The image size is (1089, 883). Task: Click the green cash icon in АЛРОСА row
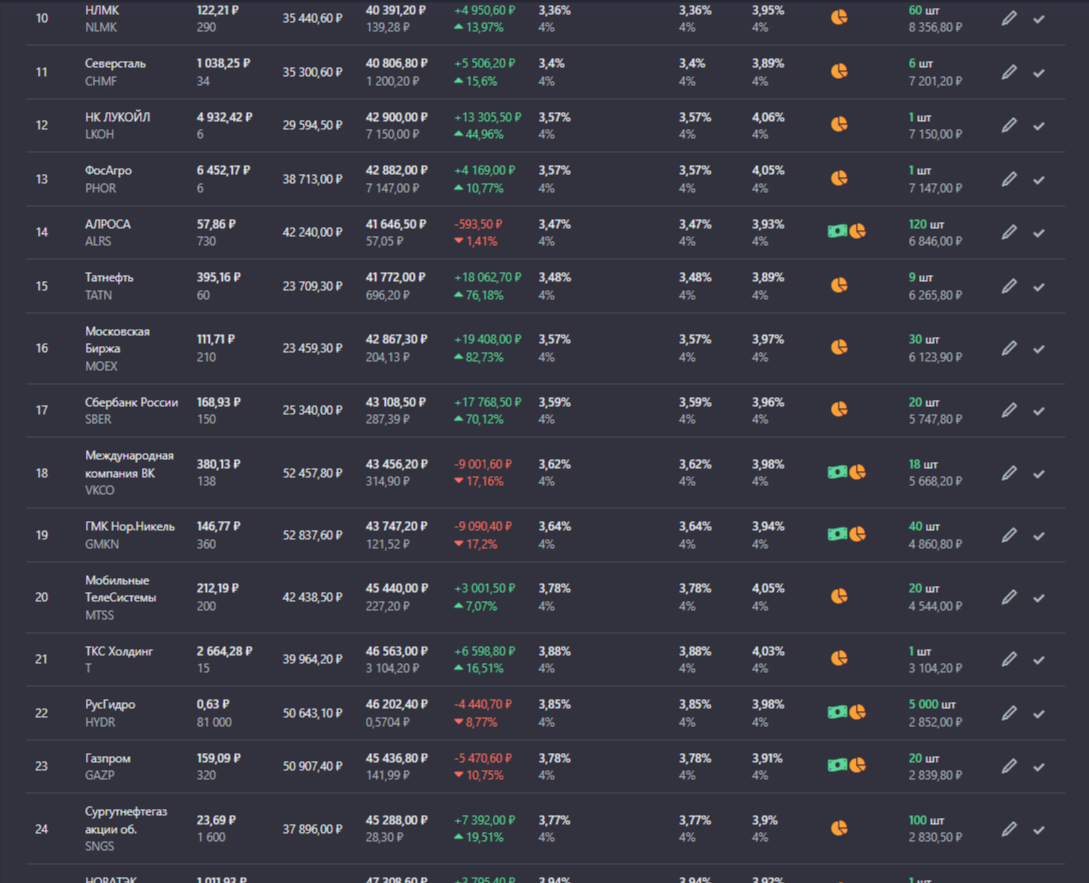837,231
